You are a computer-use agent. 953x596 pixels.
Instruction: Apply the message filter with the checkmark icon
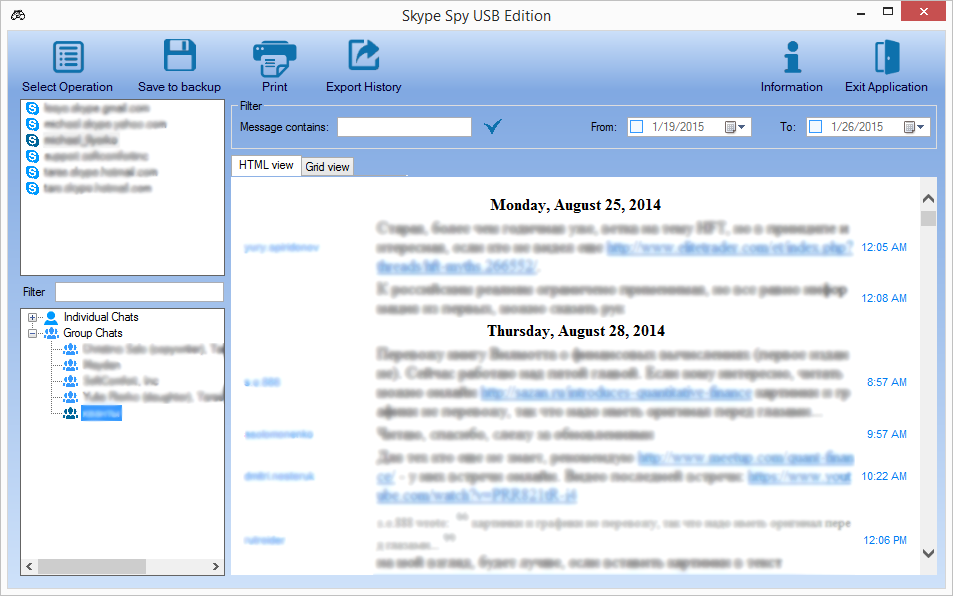pyautogui.click(x=491, y=126)
